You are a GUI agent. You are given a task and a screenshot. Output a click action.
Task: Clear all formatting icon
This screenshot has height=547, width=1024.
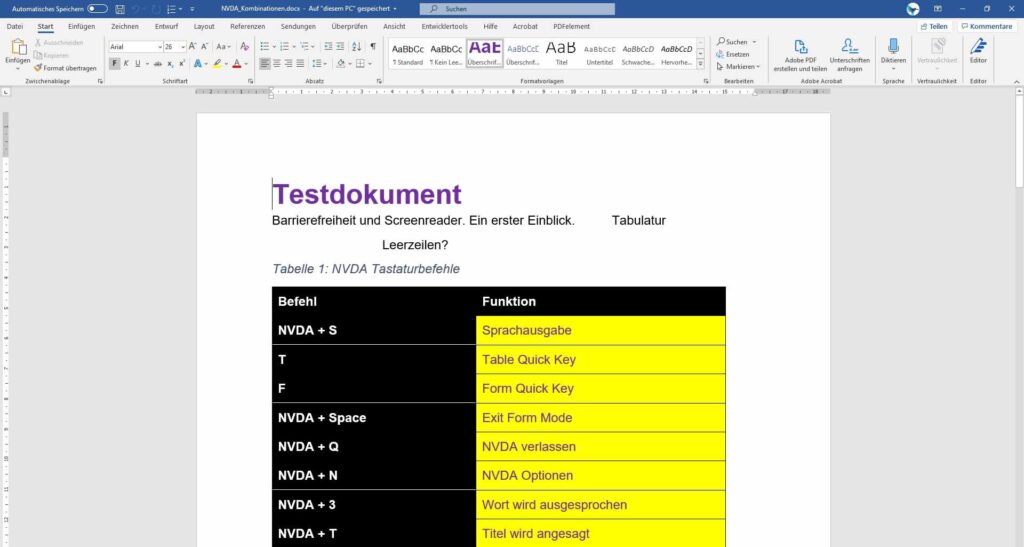[244, 46]
